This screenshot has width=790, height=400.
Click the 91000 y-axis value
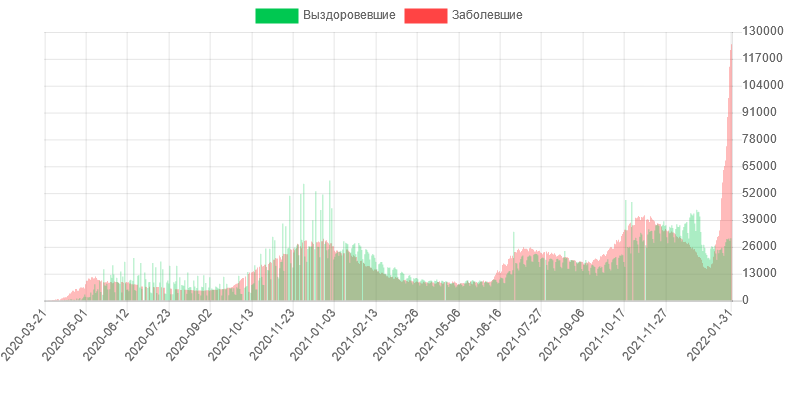(x=760, y=112)
